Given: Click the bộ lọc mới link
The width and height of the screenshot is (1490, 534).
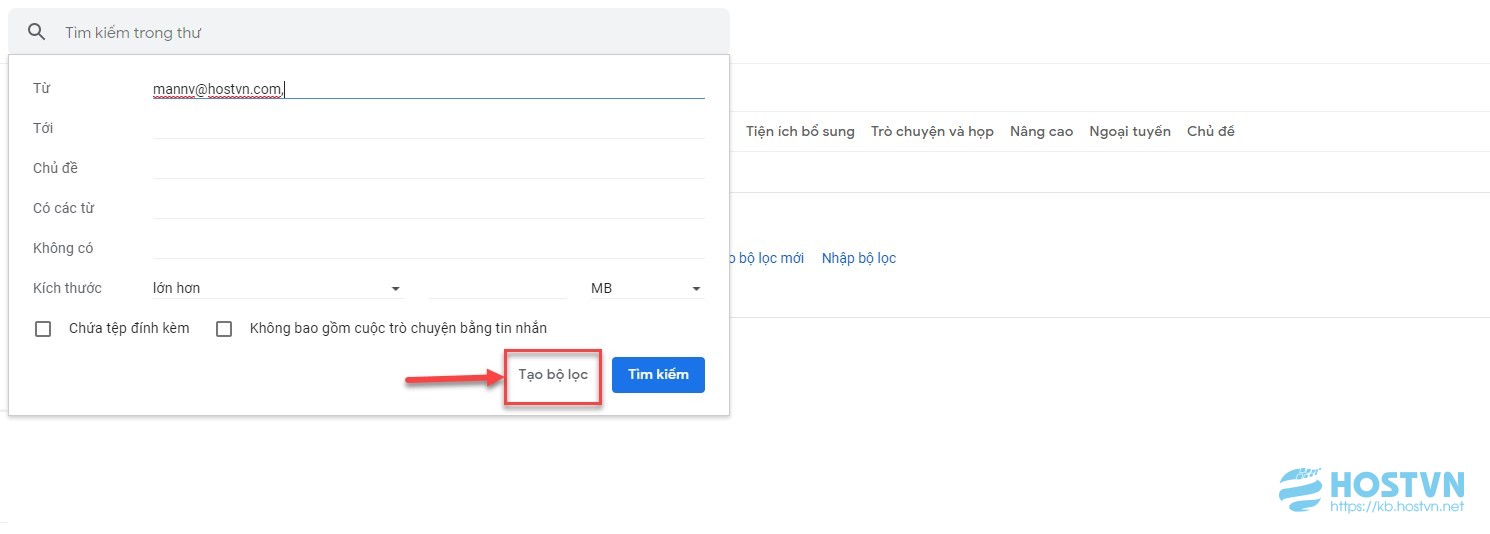Looking at the screenshot, I should [762, 258].
